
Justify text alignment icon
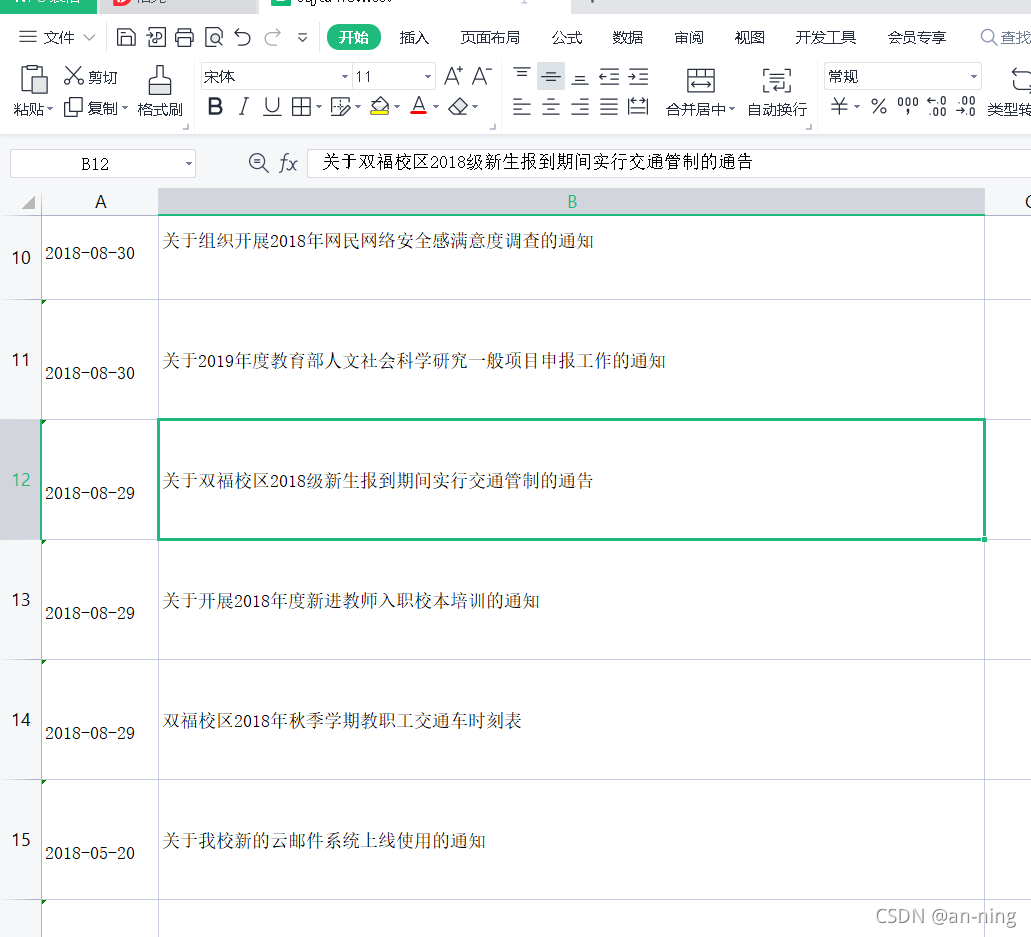609,107
